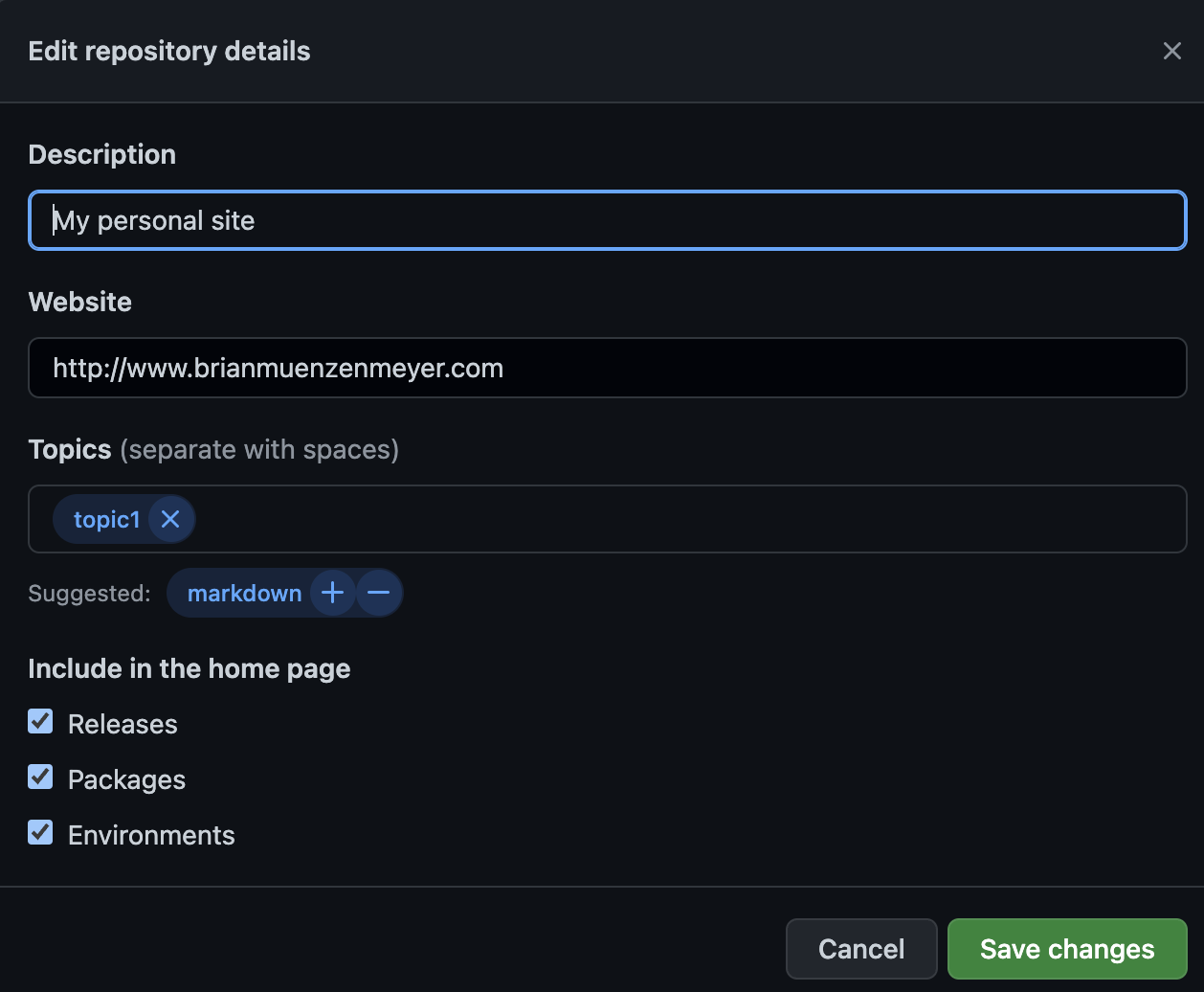The image size is (1204, 992).
Task: Select the plus icon next to markdown
Action: 332,593
